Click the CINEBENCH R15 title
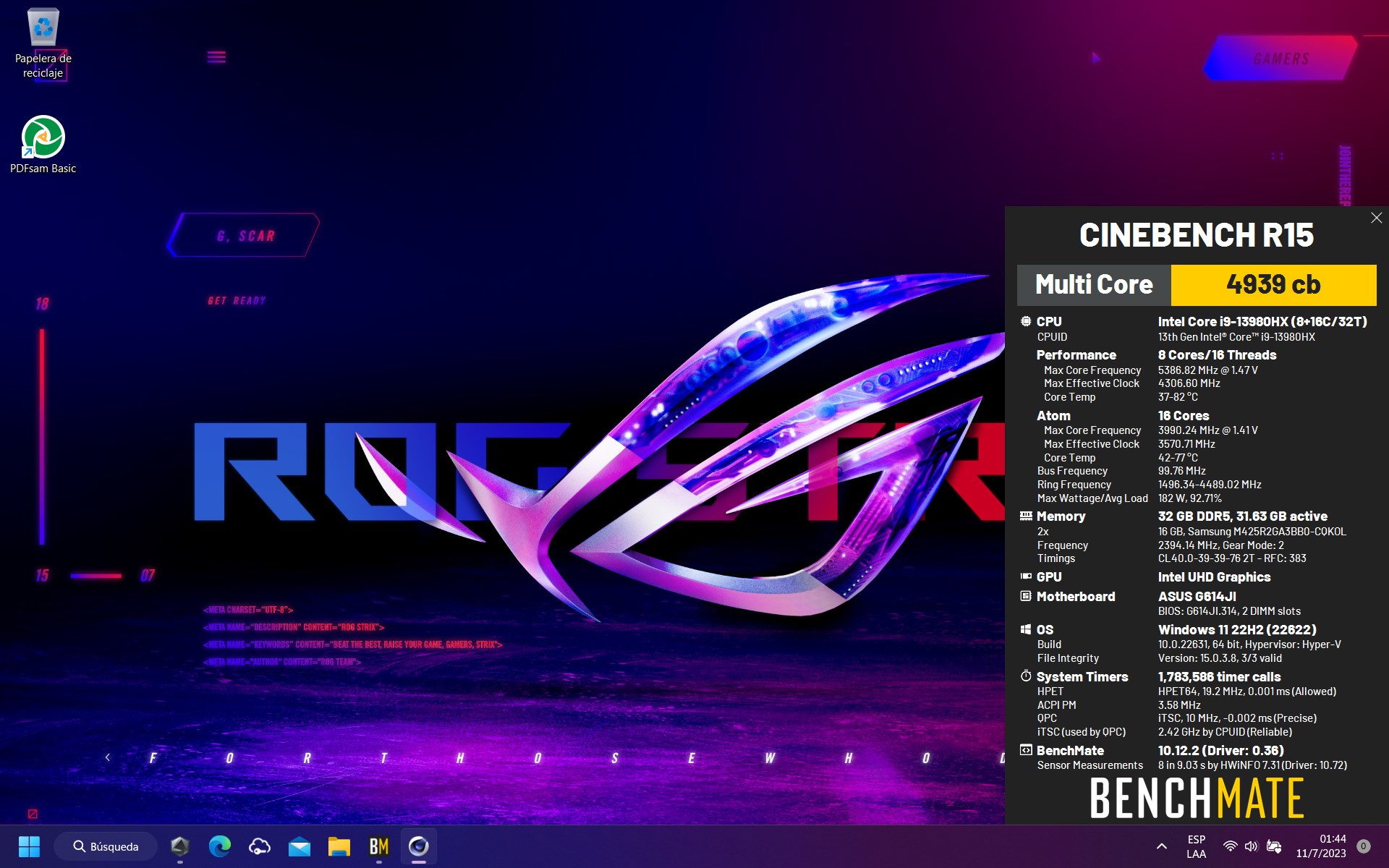The width and height of the screenshot is (1389, 868). point(1197,235)
